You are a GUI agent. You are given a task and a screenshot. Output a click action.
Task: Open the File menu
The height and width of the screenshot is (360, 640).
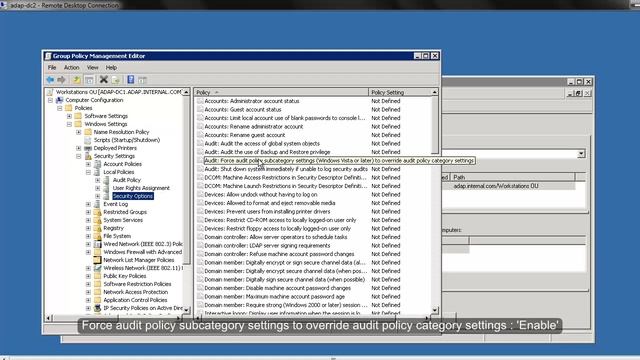pyautogui.click(x=52, y=67)
